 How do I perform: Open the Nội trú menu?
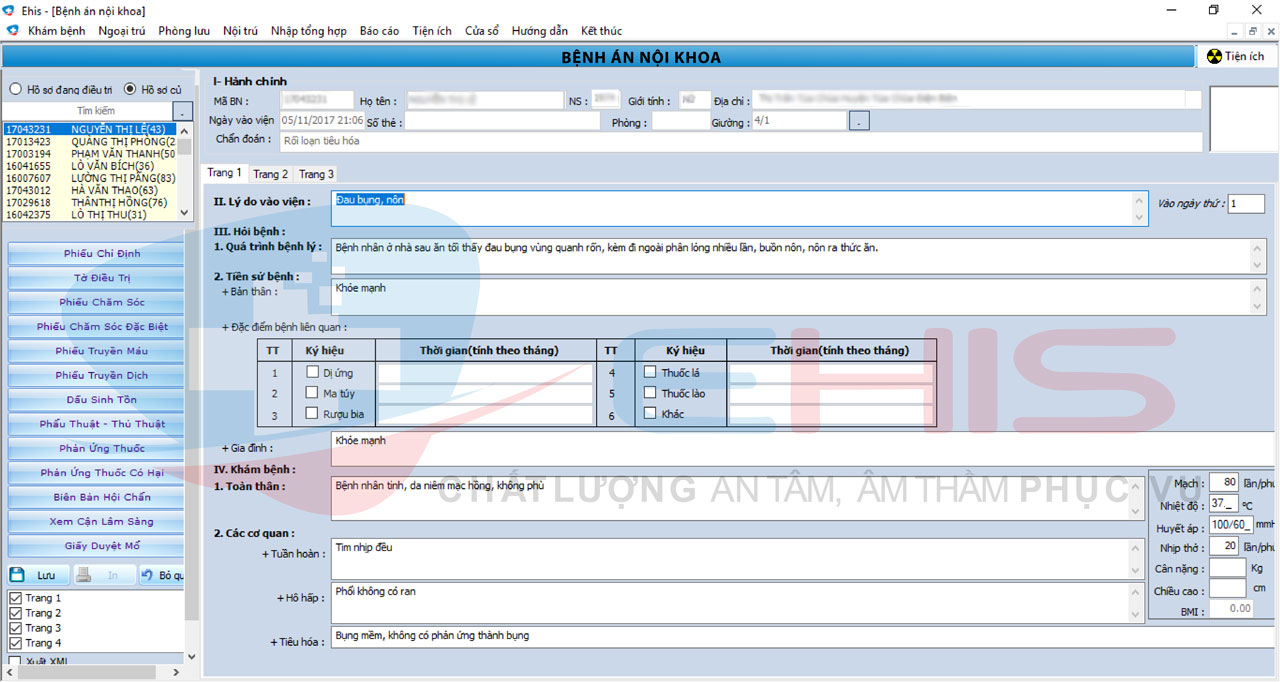pos(240,31)
